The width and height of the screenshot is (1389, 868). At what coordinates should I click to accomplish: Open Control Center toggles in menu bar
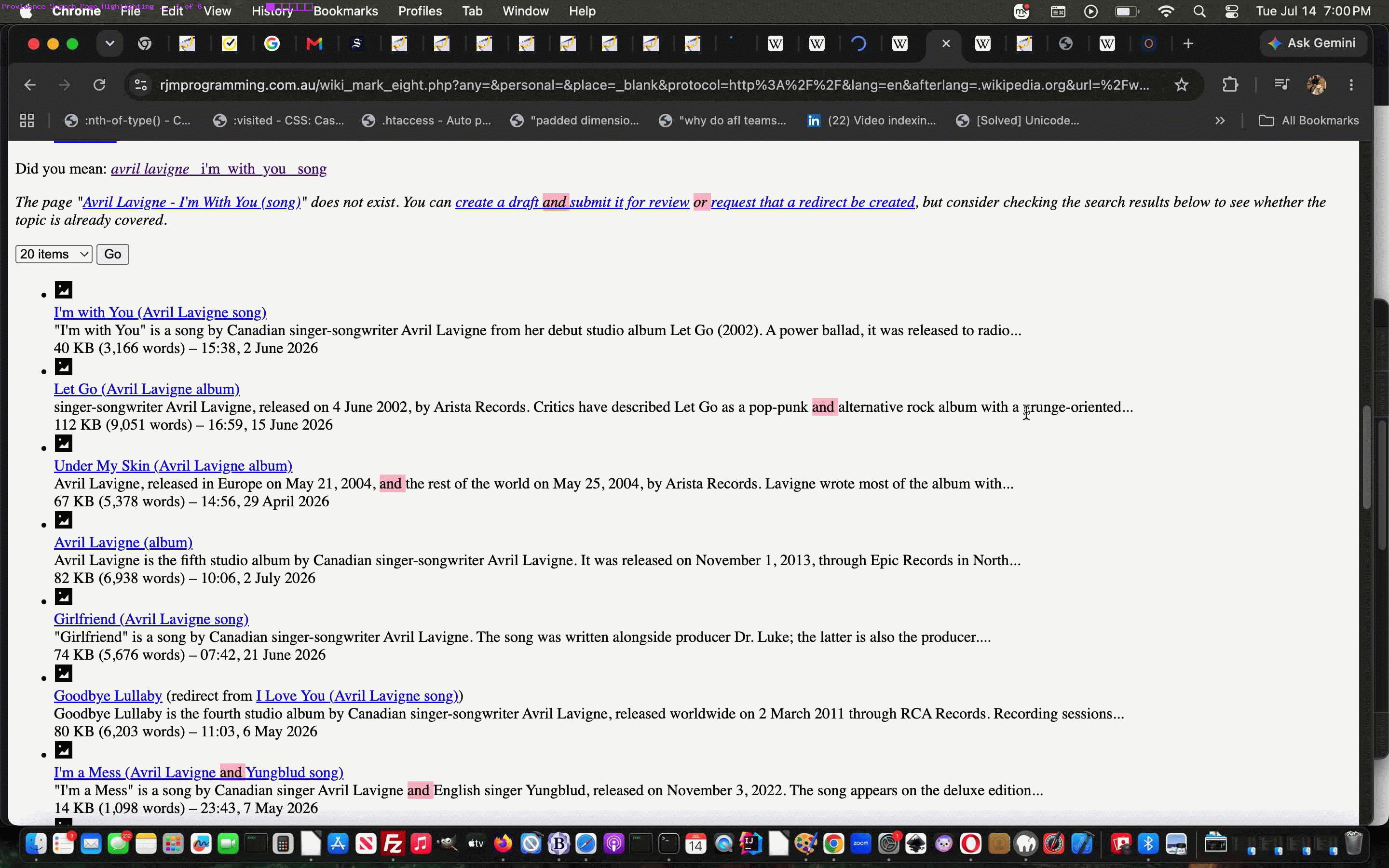(x=1232, y=12)
